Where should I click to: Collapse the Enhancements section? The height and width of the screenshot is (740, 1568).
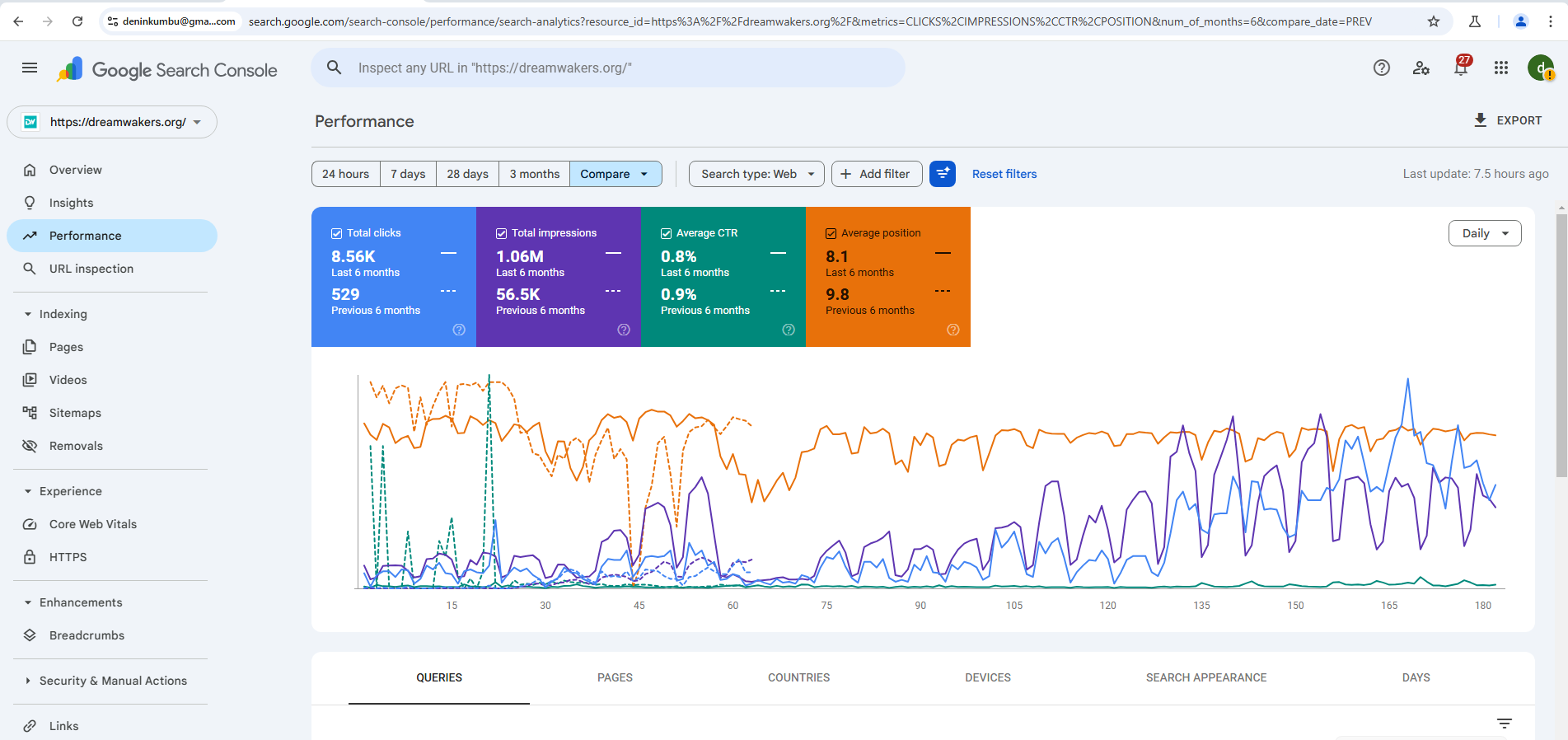click(x=73, y=602)
